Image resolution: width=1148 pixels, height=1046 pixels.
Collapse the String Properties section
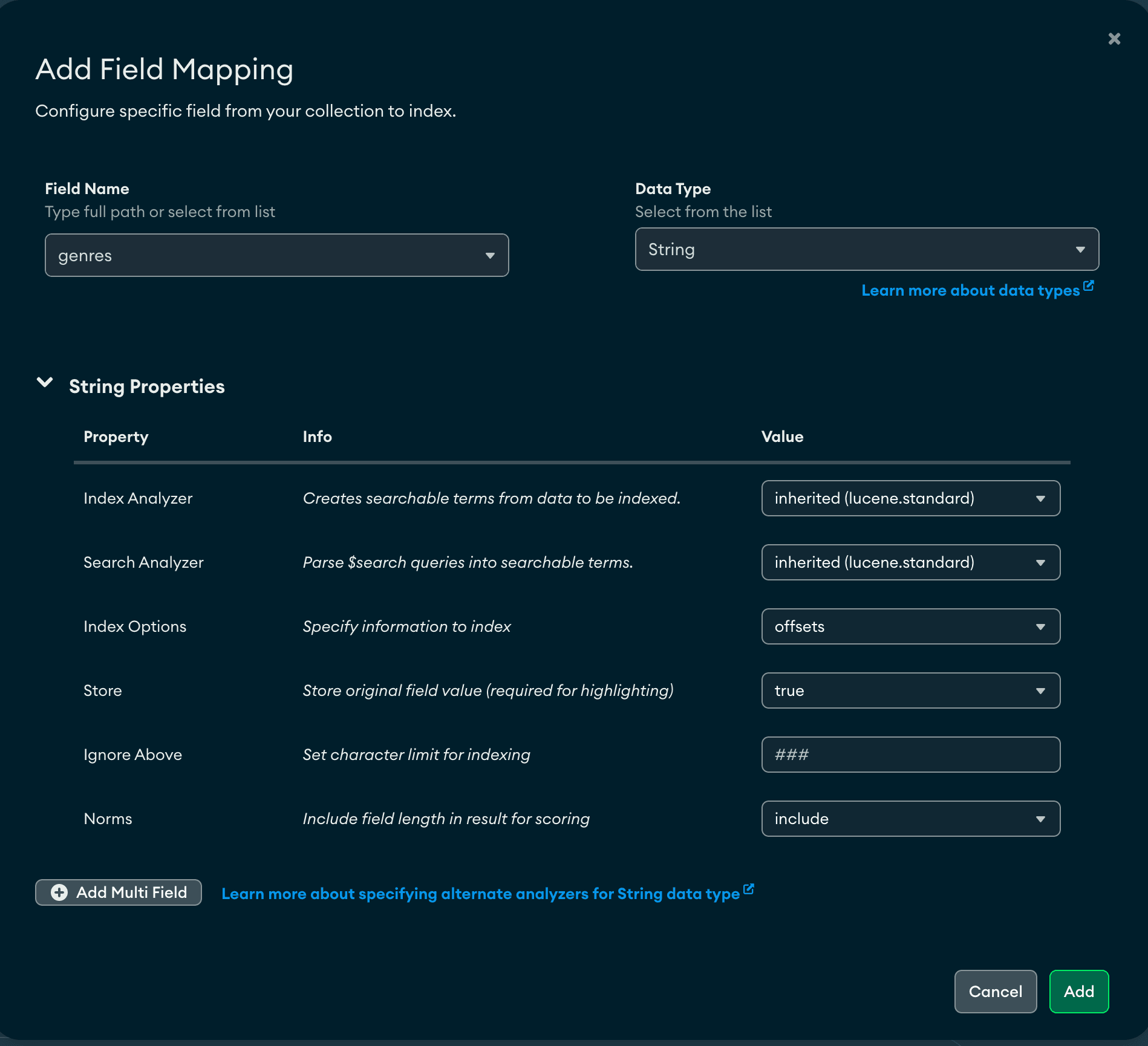tap(45, 383)
